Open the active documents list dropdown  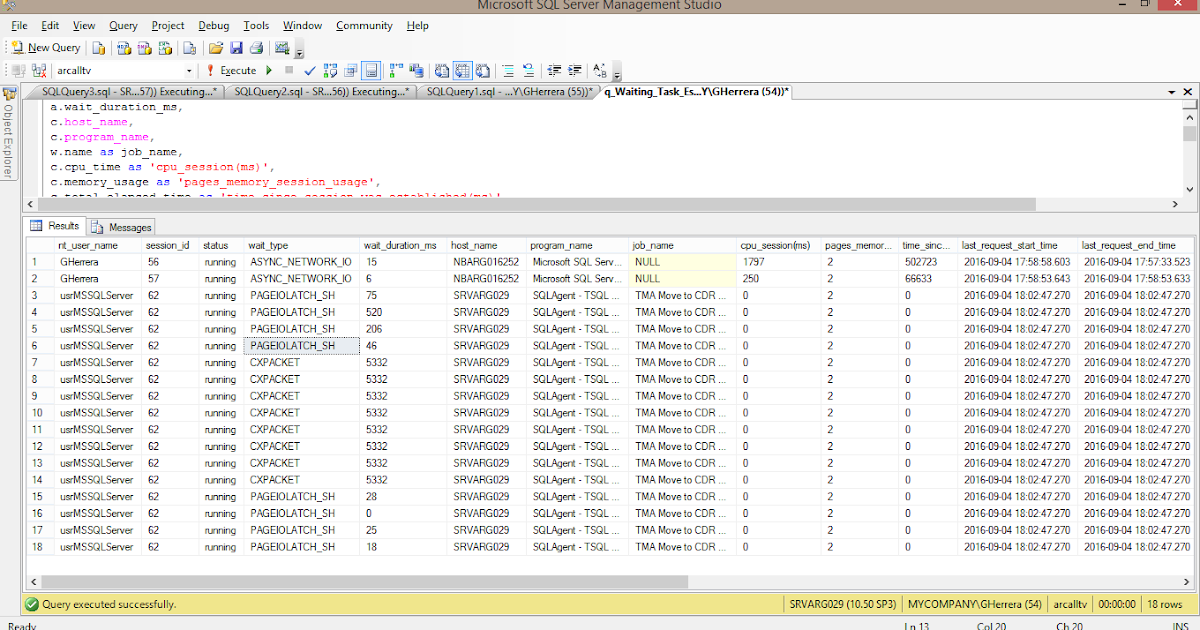click(x=1172, y=91)
